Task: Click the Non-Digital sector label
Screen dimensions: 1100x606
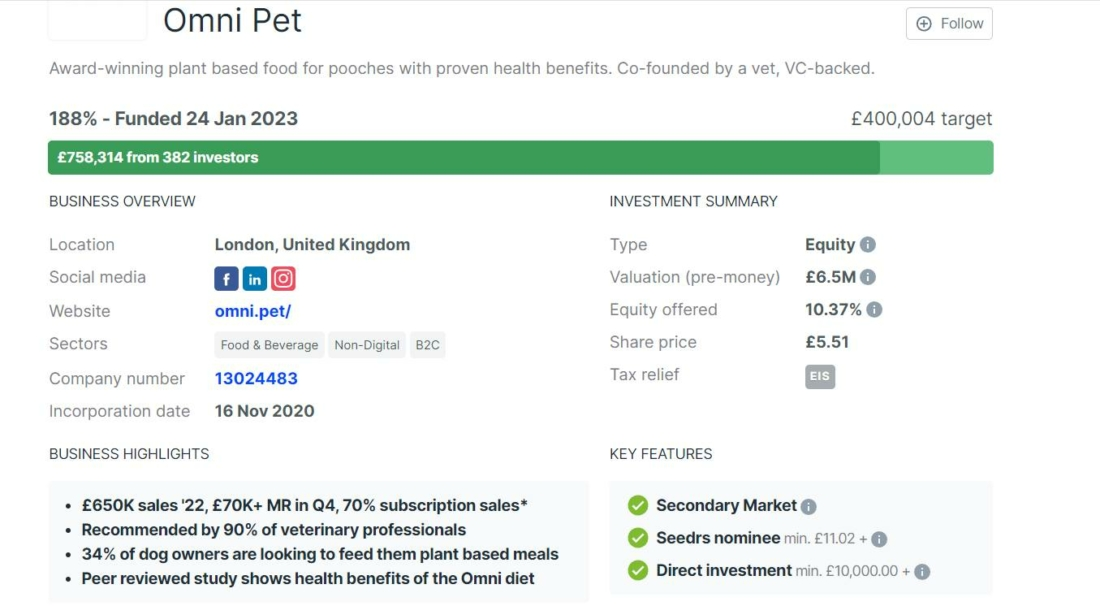Action: click(364, 345)
